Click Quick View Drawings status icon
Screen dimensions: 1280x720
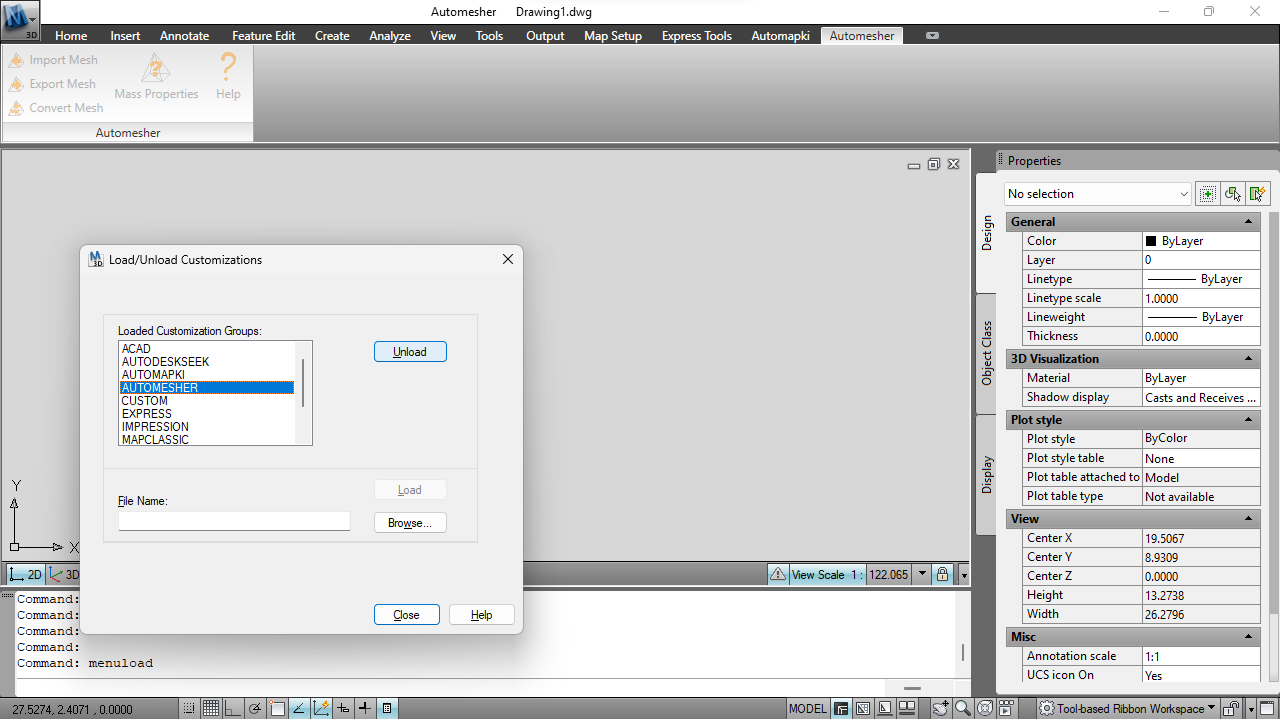[907, 709]
